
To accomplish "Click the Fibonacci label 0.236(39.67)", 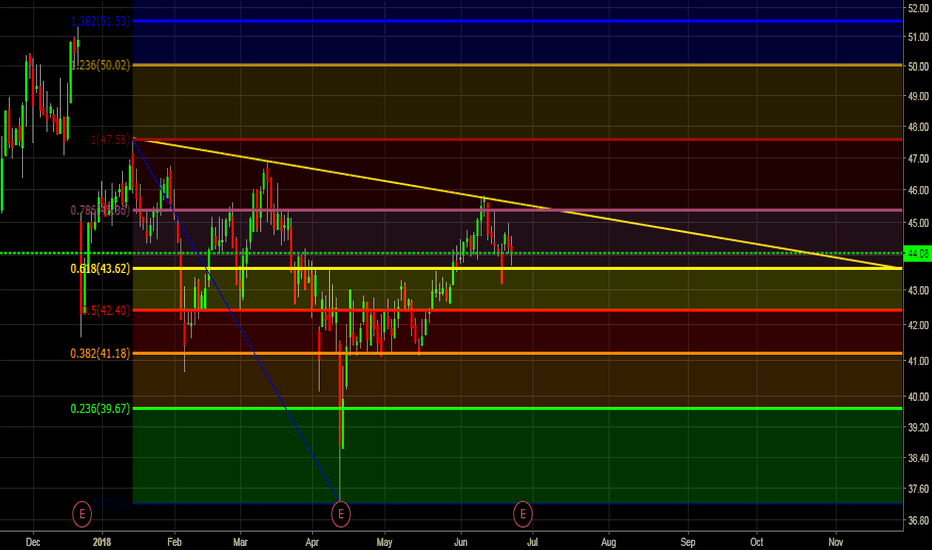I will coord(100,408).
